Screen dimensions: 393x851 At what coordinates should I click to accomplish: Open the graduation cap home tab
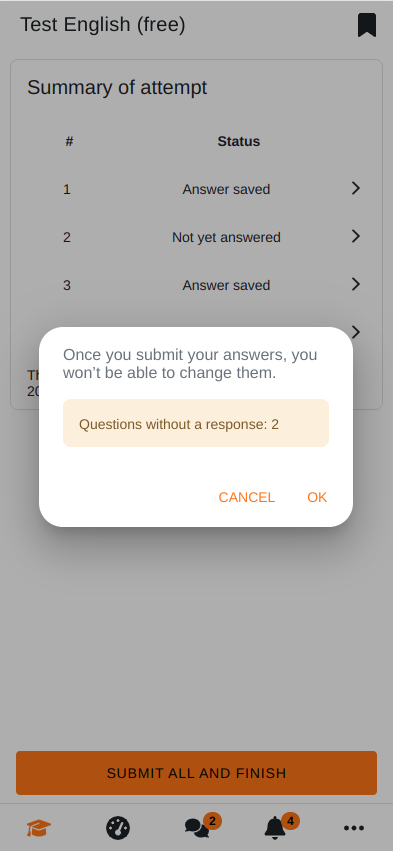(x=39, y=828)
